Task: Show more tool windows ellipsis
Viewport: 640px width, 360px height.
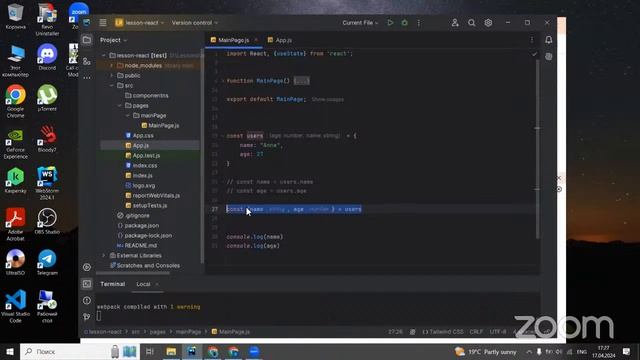Action: coord(87,77)
